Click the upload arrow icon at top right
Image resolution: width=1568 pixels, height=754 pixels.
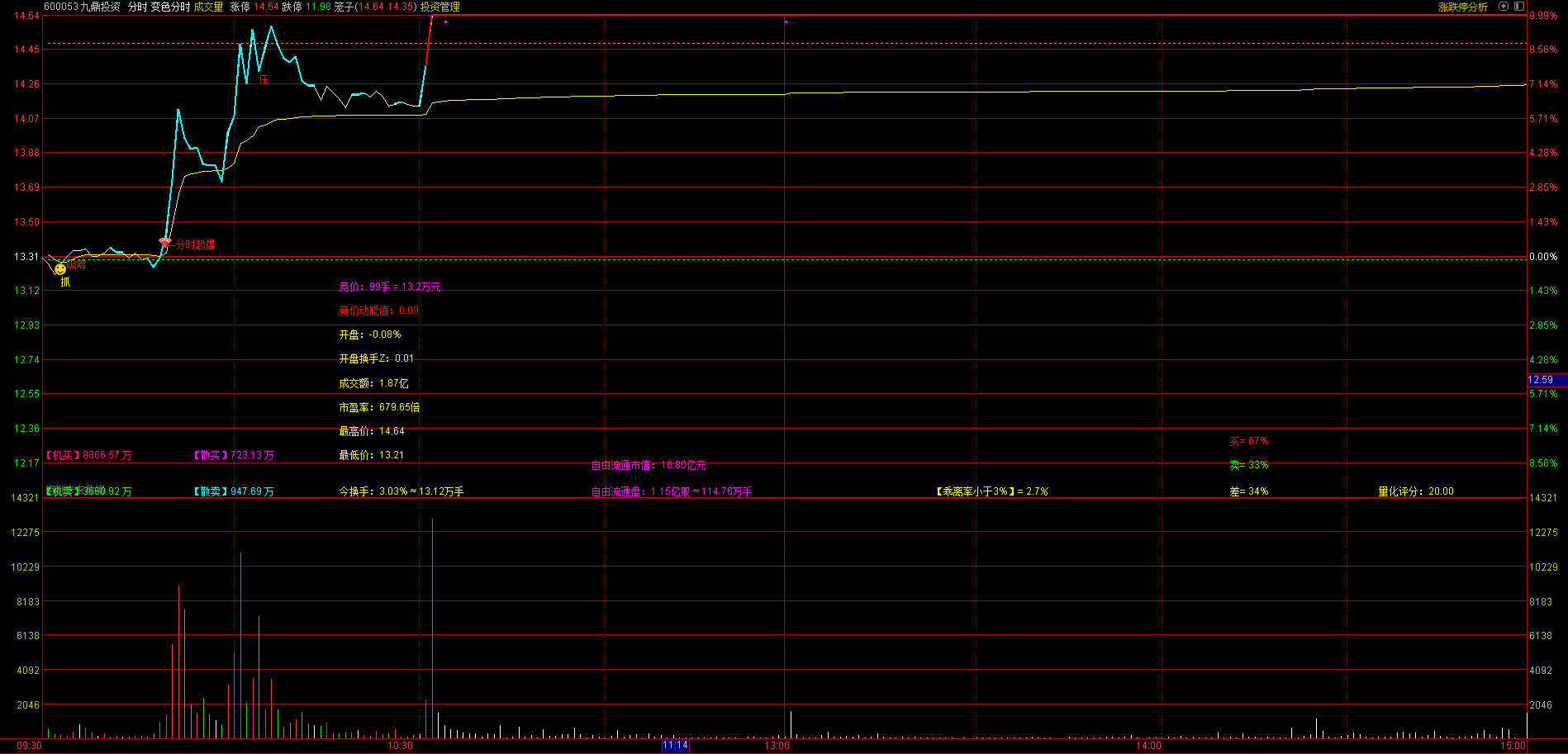click(x=1504, y=7)
